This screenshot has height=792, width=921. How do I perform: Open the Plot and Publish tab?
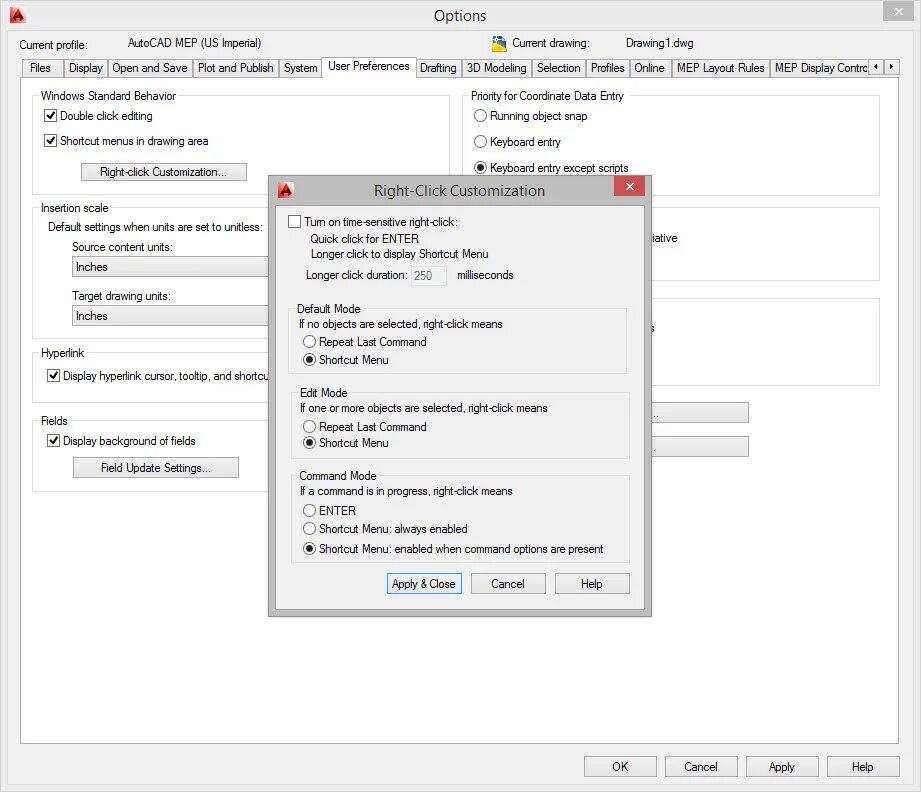coord(236,68)
